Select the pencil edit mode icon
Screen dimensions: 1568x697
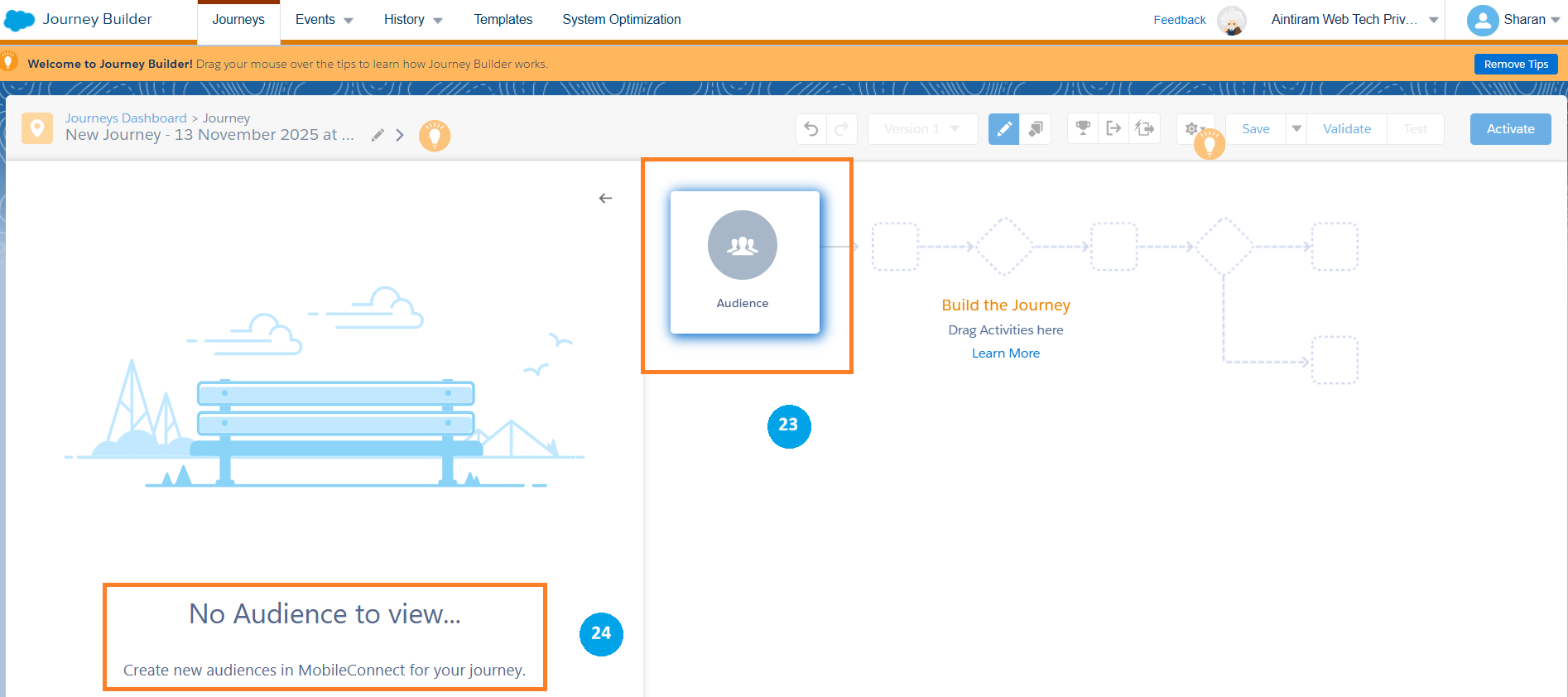[1003, 129]
